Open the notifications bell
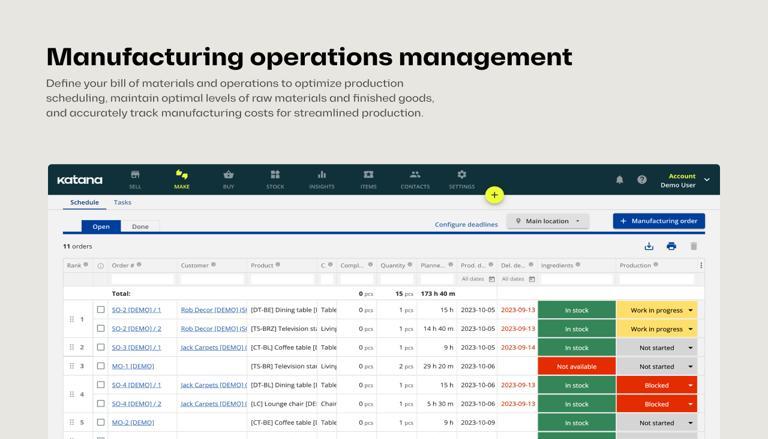The width and height of the screenshot is (768, 439). tap(620, 180)
